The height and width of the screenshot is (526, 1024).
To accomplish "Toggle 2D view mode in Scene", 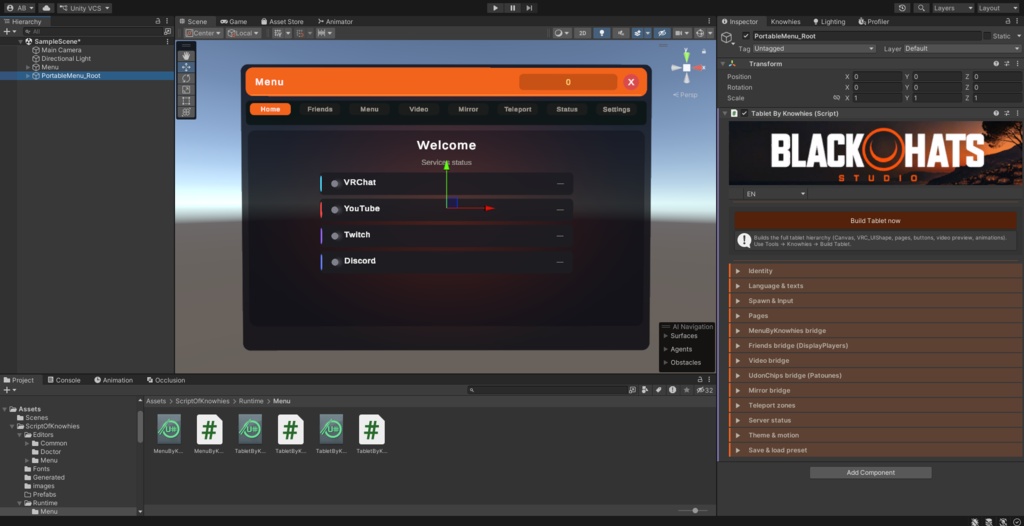I will coord(583,33).
